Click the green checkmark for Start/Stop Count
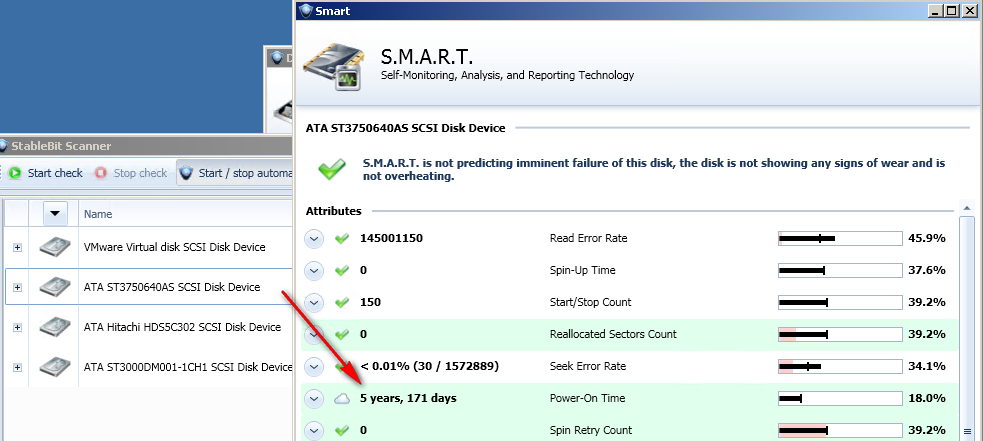983x441 pixels. point(343,302)
